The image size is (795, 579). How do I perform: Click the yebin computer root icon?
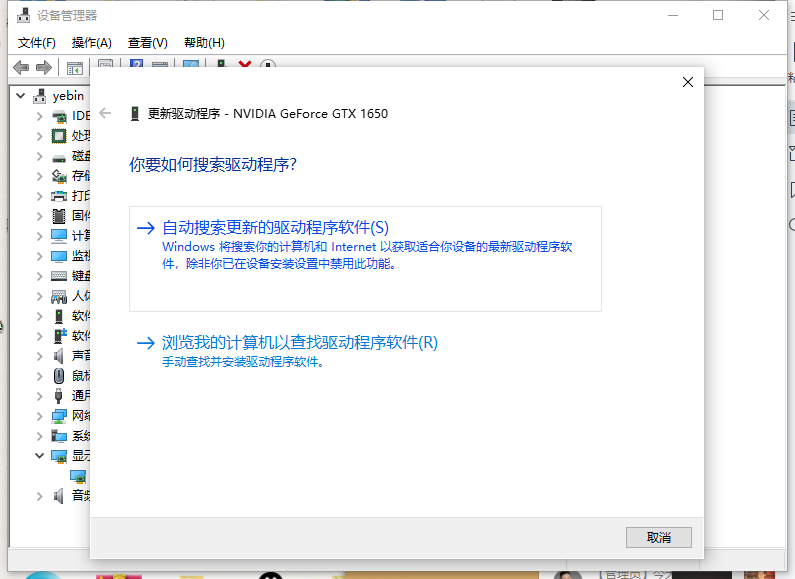point(40,96)
